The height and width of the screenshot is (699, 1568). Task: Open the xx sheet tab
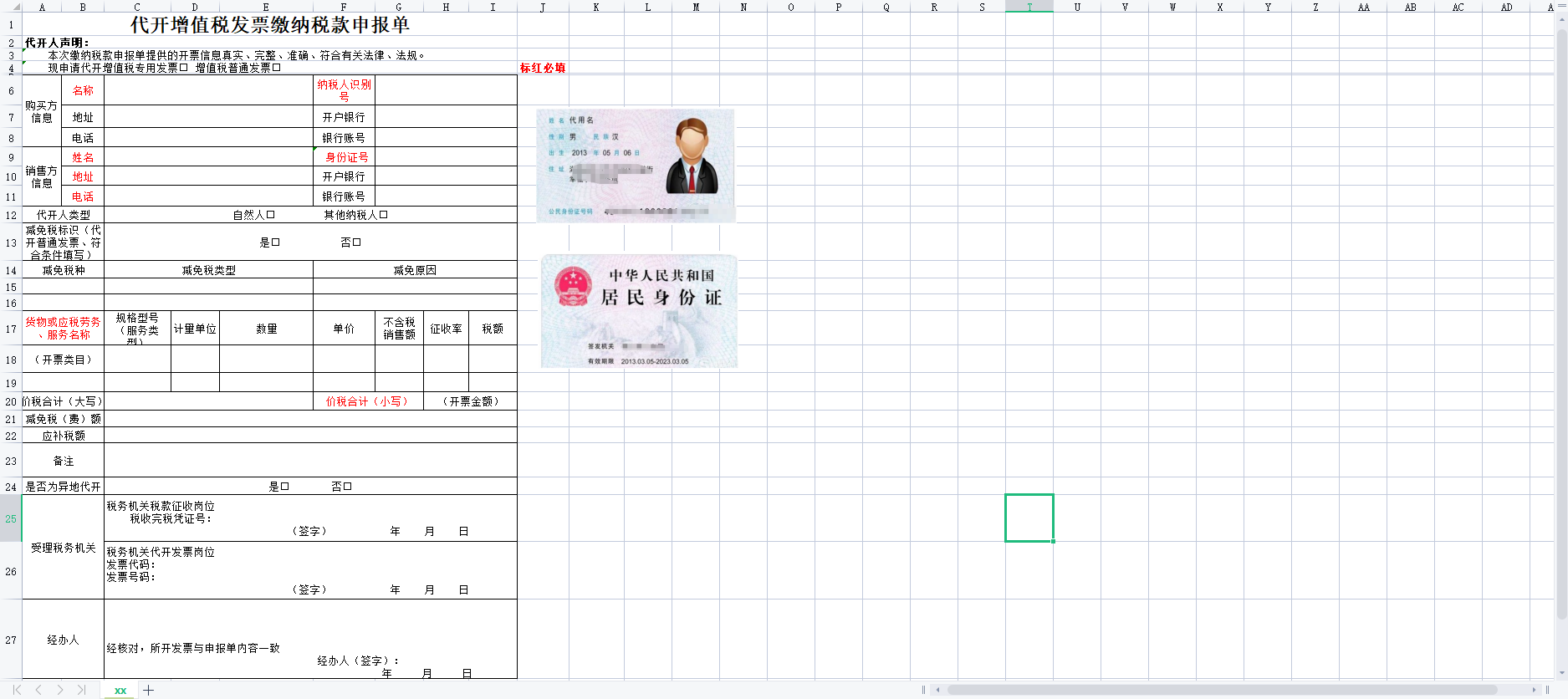[120, 690]
